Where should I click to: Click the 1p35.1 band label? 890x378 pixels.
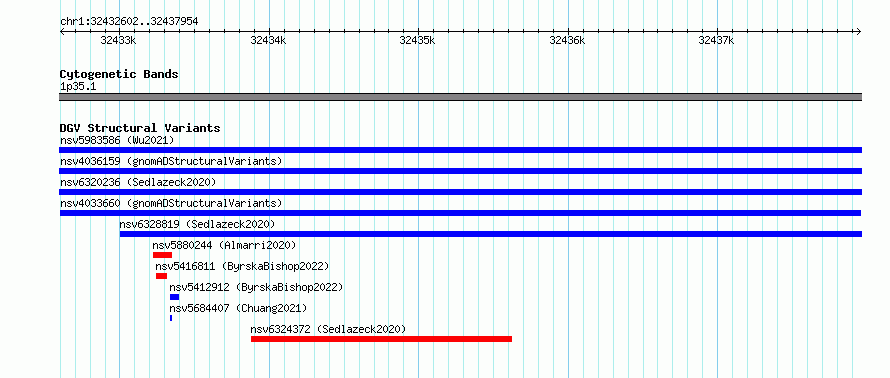pos(78,86)
